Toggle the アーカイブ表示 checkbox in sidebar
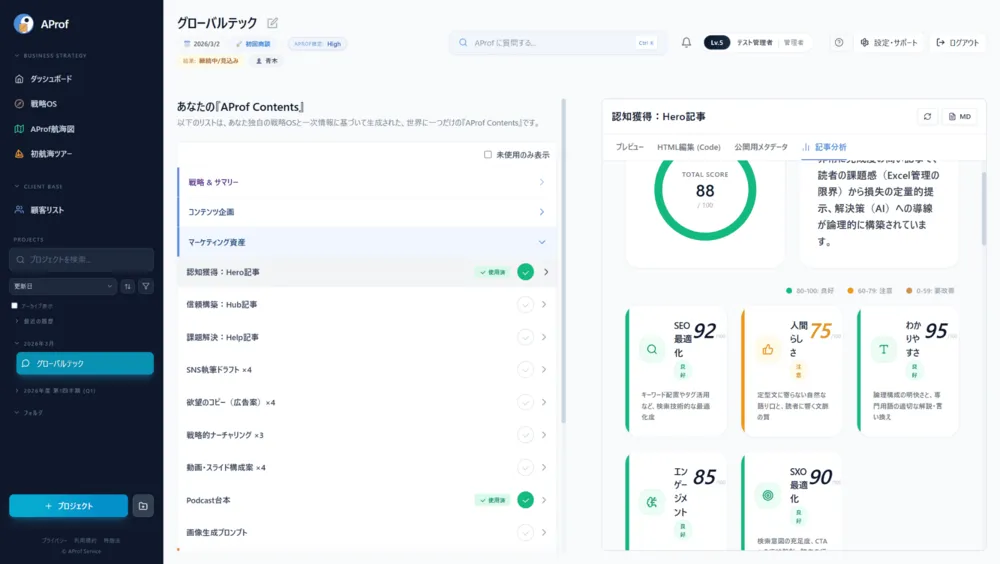1000x564 pixels. click(x=14, y=305)
